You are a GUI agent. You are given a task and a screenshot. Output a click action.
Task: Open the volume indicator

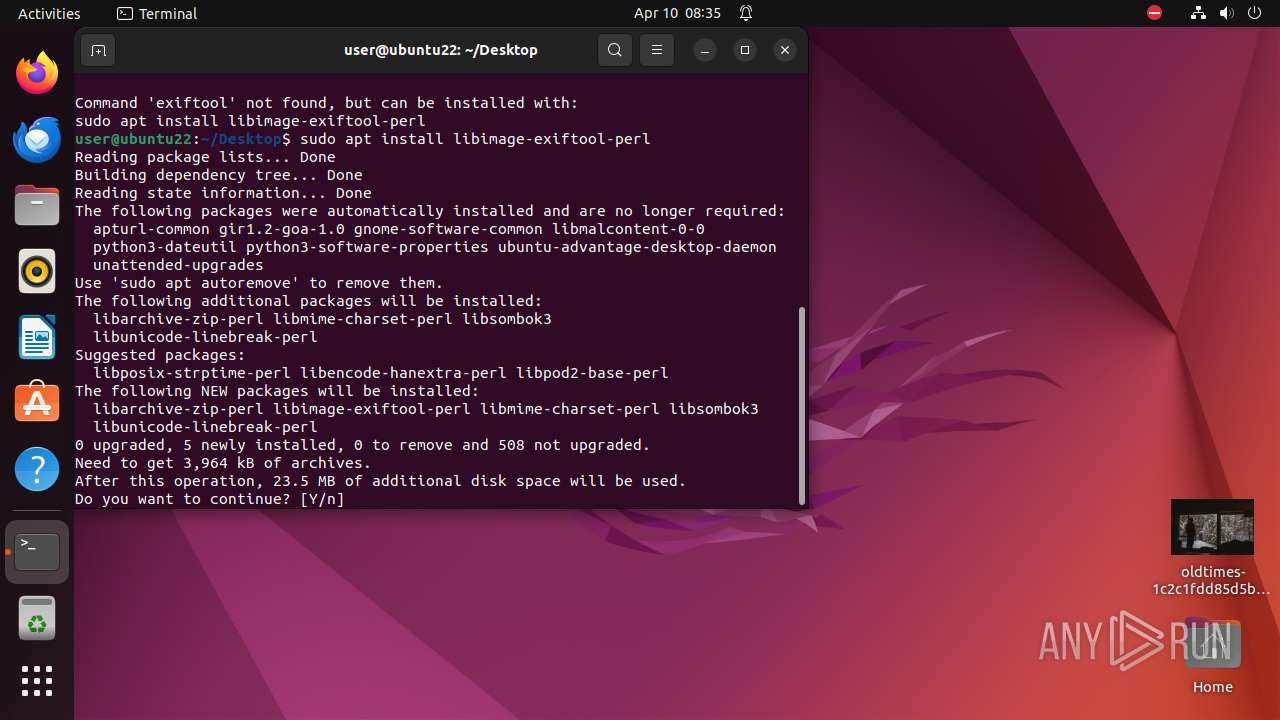click(1227, 13)
